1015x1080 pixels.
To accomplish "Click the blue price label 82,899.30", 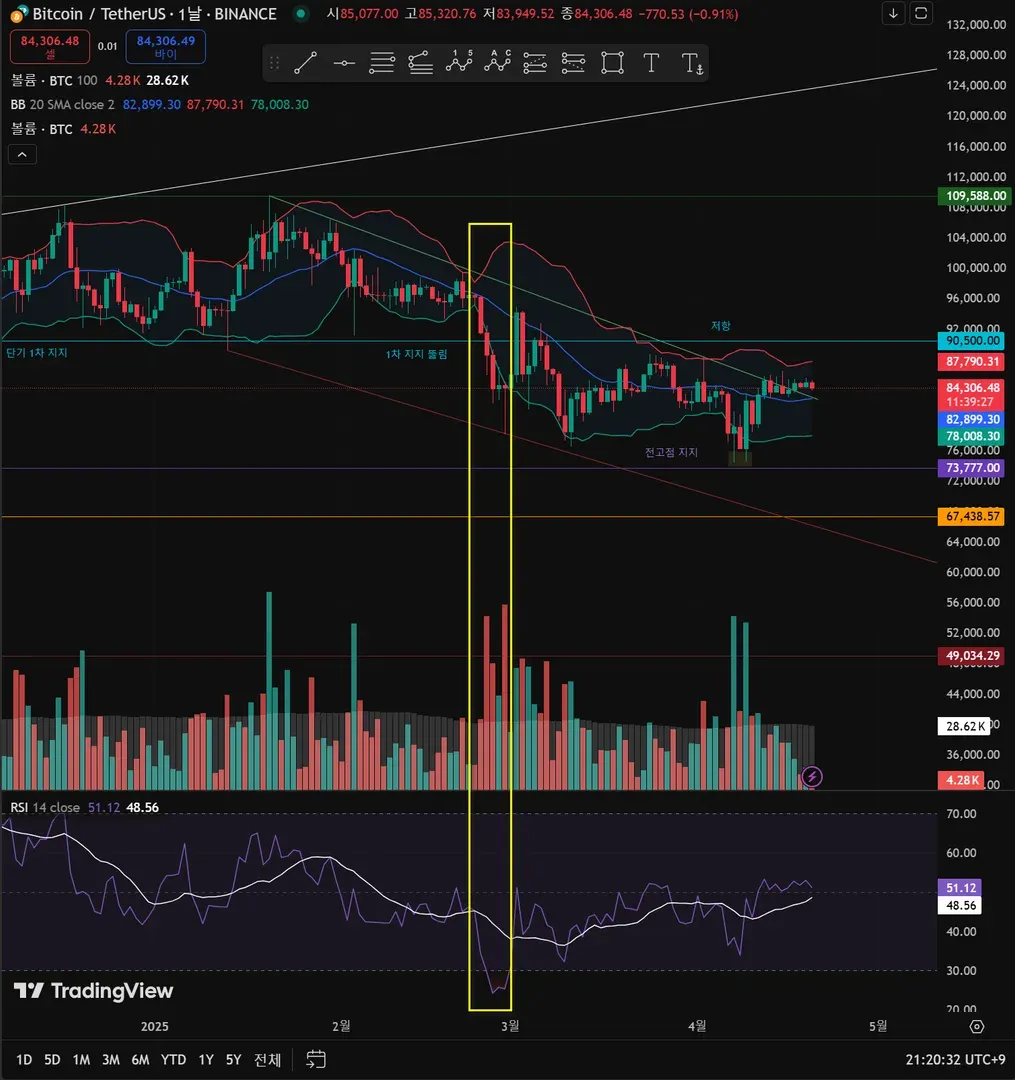I will tap(972, 419).
